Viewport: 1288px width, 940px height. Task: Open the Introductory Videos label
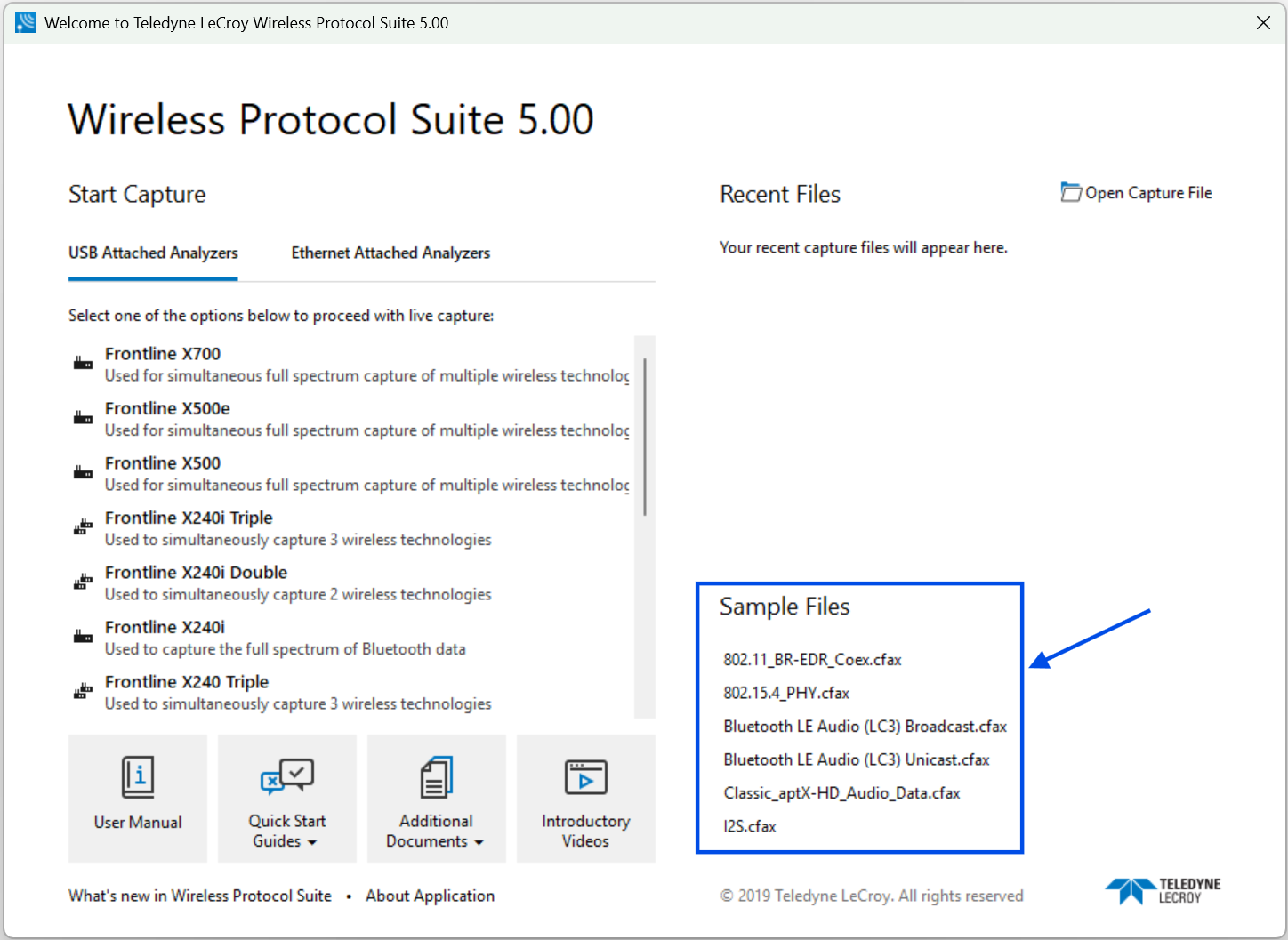coord(586,831)
